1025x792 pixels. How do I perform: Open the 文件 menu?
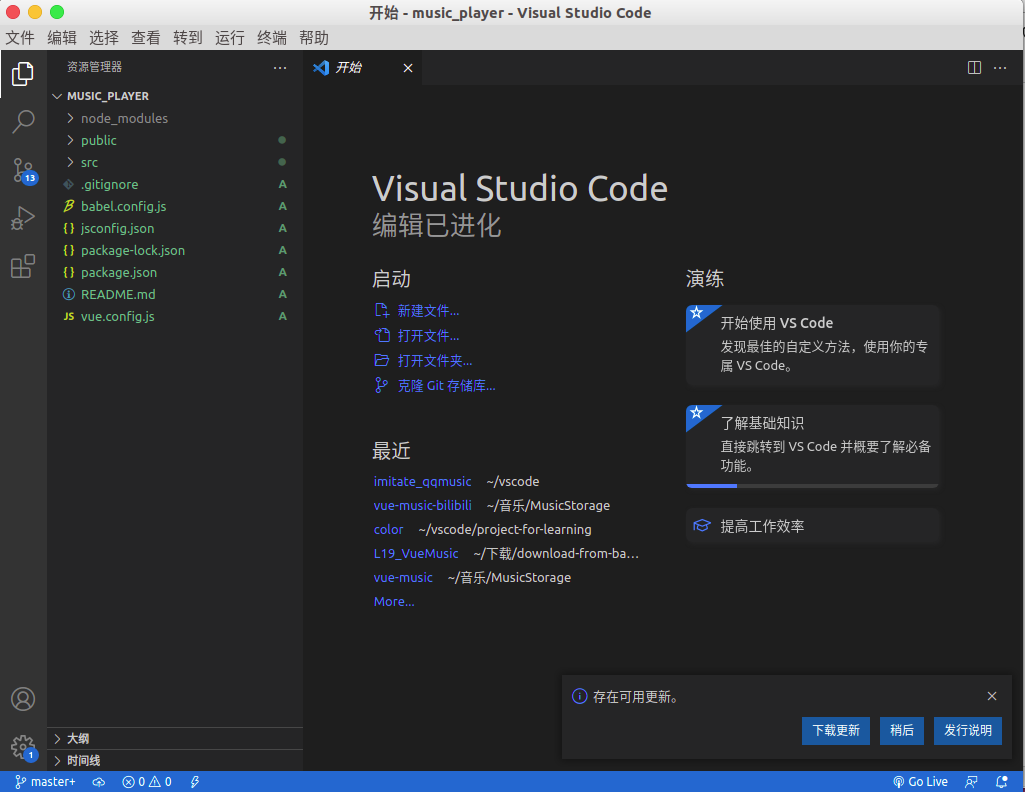20,38
